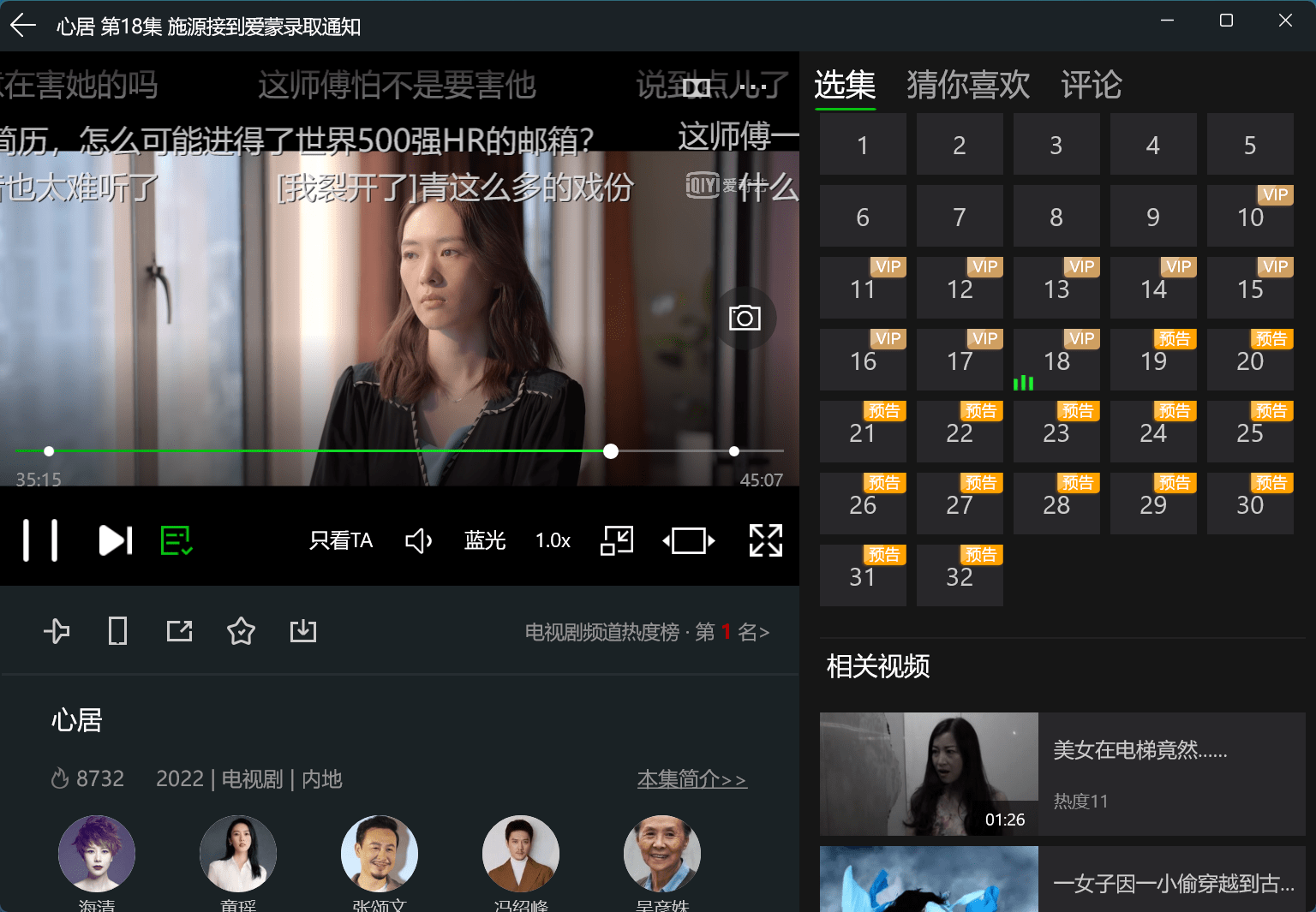This screenshot has height=912, width=1316.
Task: Switch to mini window mode
Action: [617, 540]
